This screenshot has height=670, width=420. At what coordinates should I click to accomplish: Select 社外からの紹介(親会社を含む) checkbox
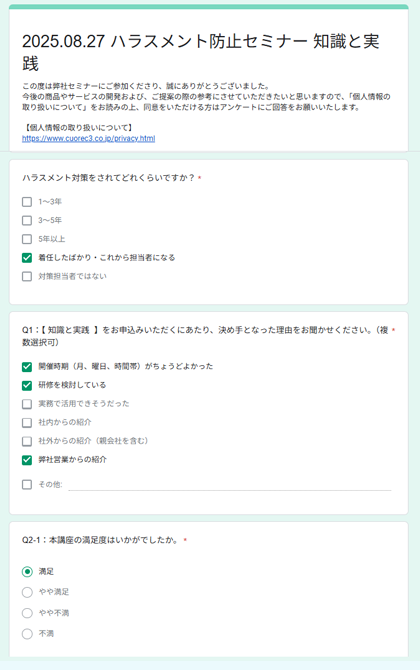27,441
